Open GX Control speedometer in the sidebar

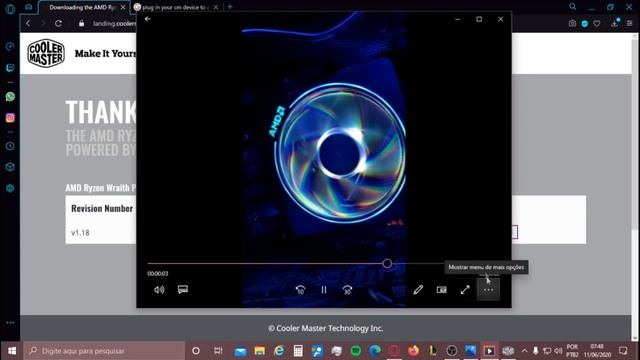point(10,47)
